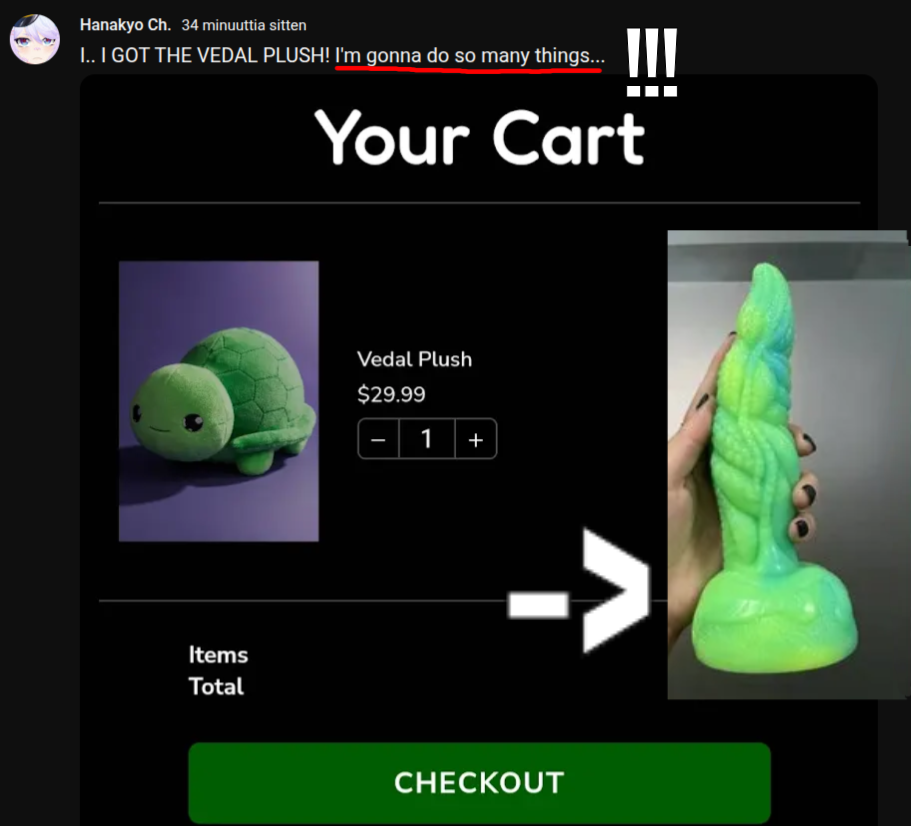Click the Hanakyo Ch. profile avatar
The image size is (911, 826).
[35, 39]
